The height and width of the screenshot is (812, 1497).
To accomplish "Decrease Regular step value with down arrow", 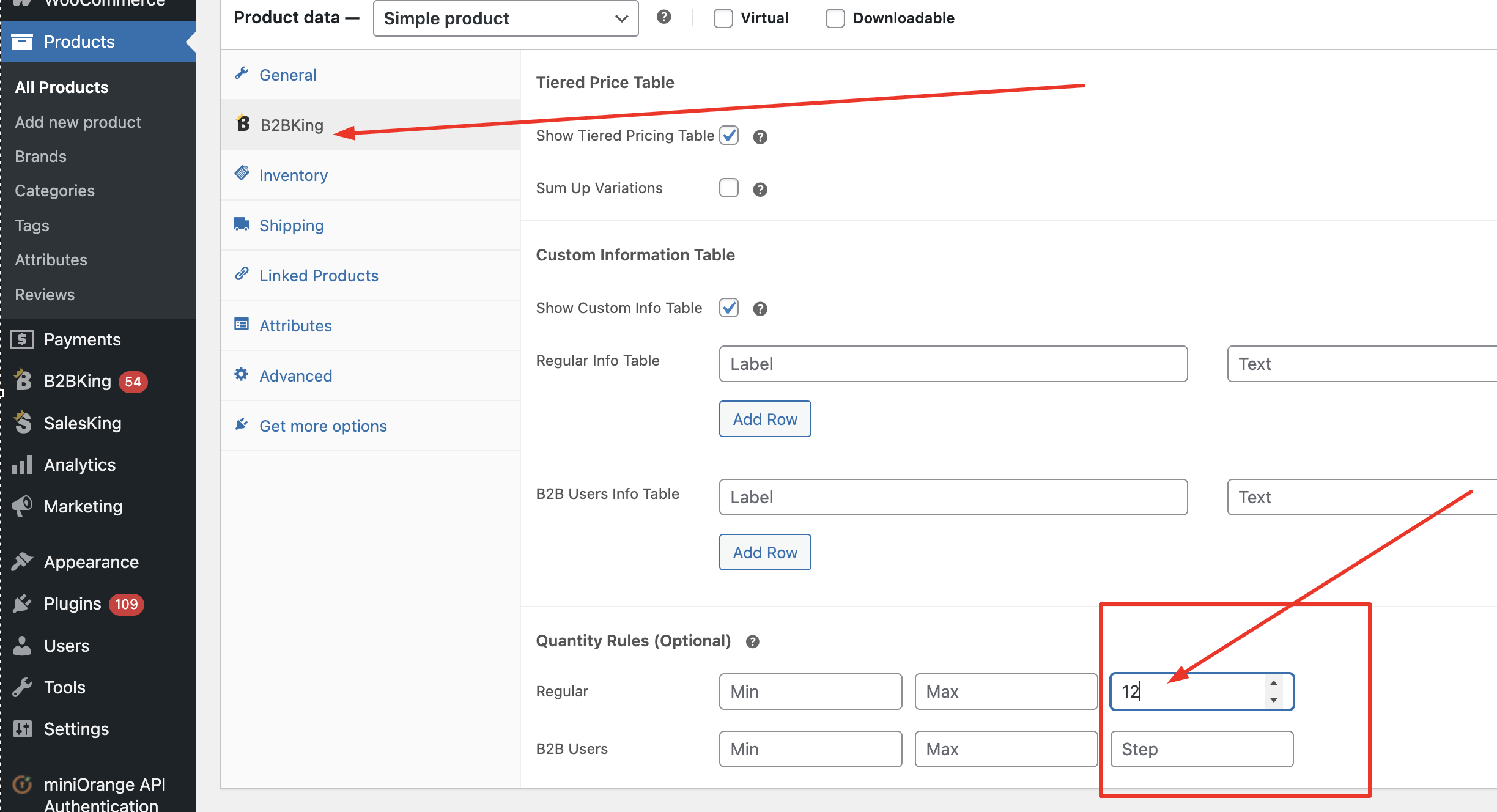I will (x=1274, y=699).
